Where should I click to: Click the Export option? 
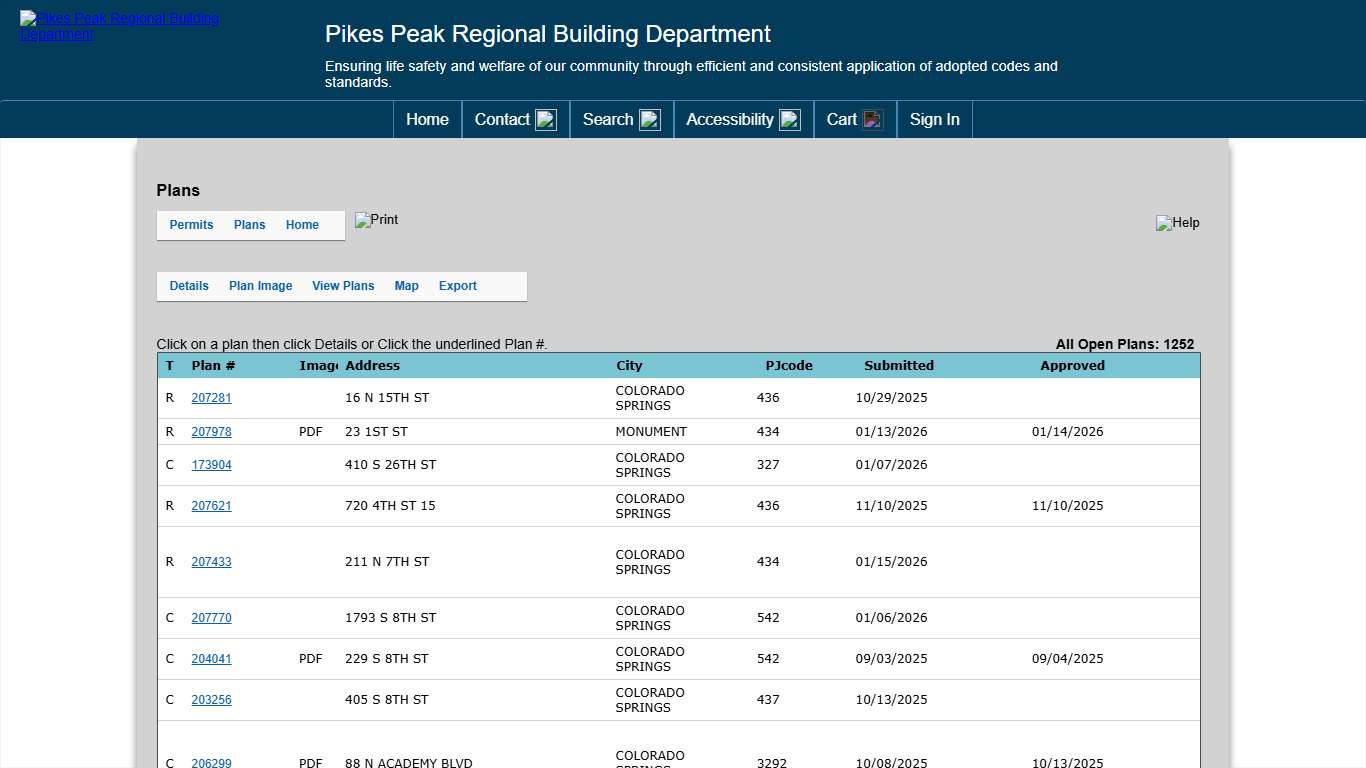click(457, 285)
